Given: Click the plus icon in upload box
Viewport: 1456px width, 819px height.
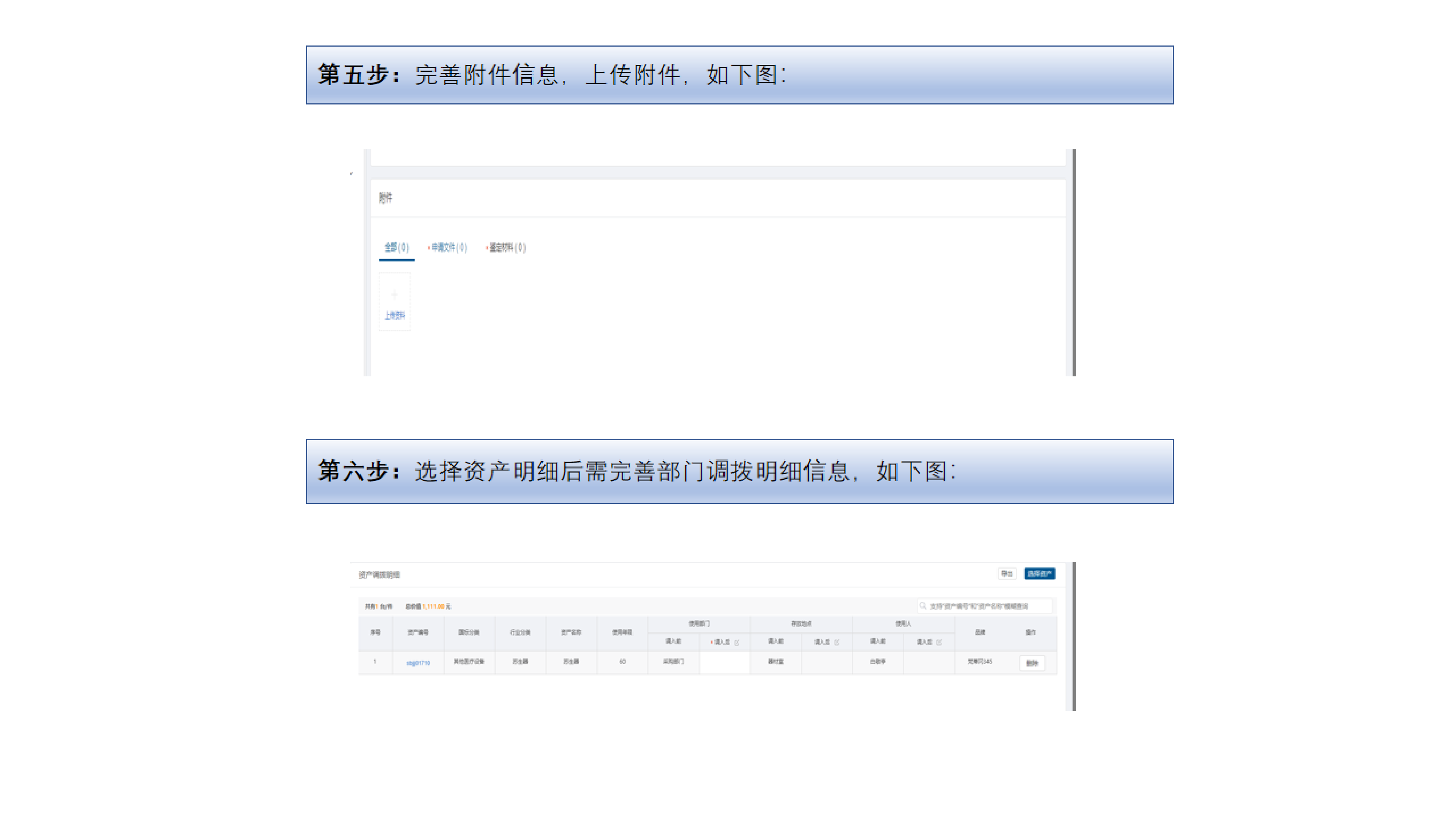Looking at the screenshot, I should [395, 294].
